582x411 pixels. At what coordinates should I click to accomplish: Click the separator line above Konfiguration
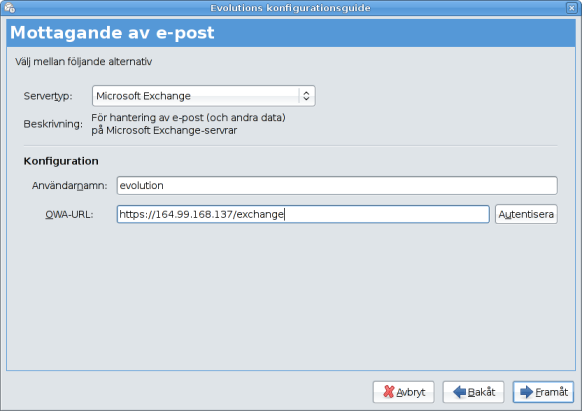click(291, 146)
